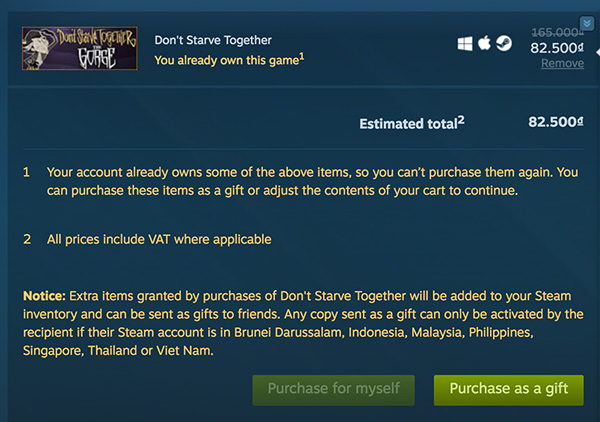This screenshot has height=422, width=600.
Task: Click the 'You already own this game' message
Action: tap(229, 60)
